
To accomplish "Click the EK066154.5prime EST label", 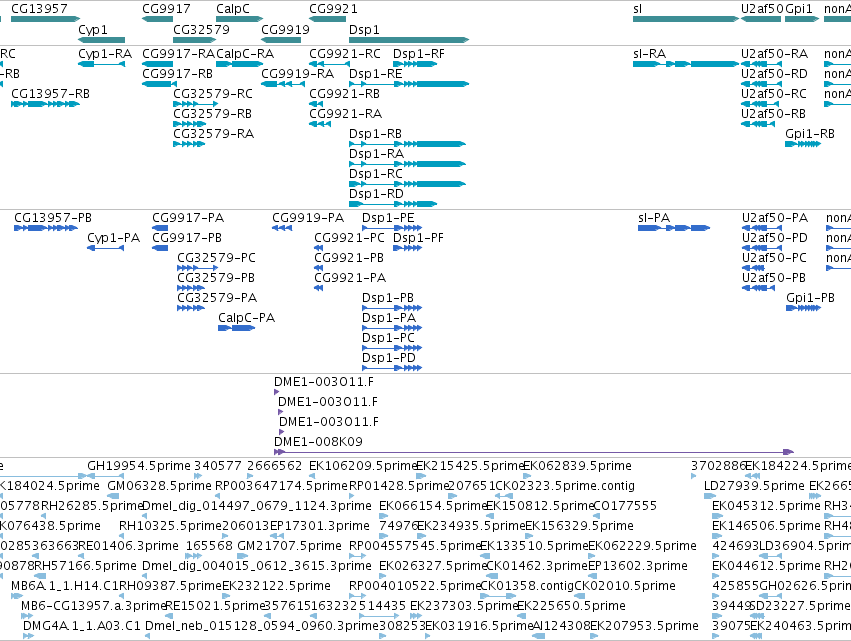I will point(433,506).
